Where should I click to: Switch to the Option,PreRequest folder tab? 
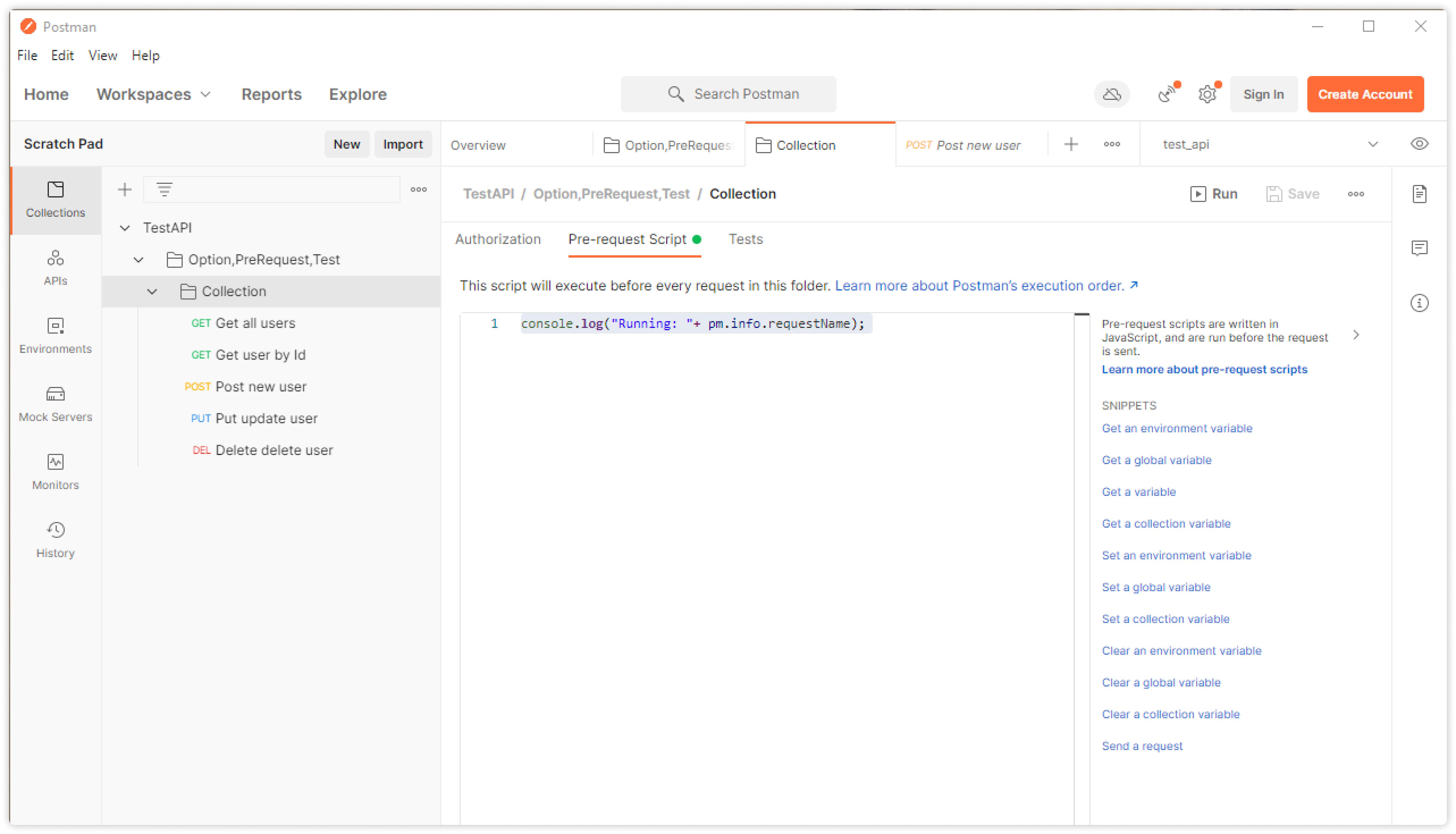click(x=668, y=145)
